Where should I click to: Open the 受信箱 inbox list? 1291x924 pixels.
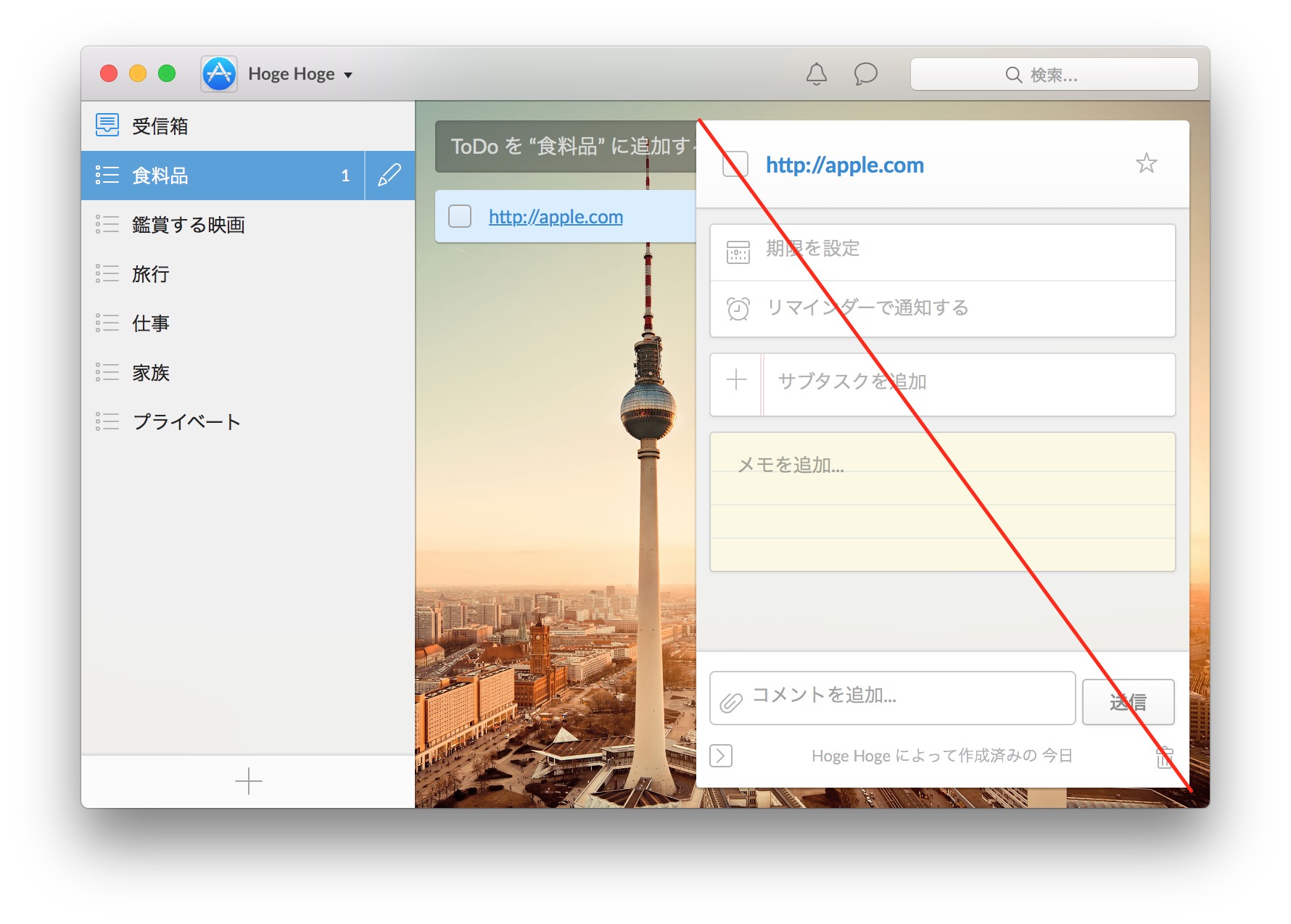[248, 126]
